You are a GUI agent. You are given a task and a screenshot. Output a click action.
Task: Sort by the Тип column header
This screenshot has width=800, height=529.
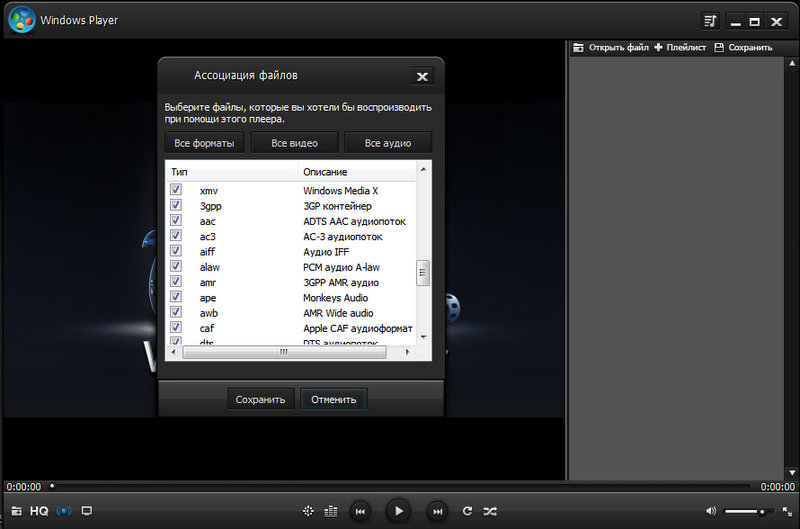(x=232, y=172)
